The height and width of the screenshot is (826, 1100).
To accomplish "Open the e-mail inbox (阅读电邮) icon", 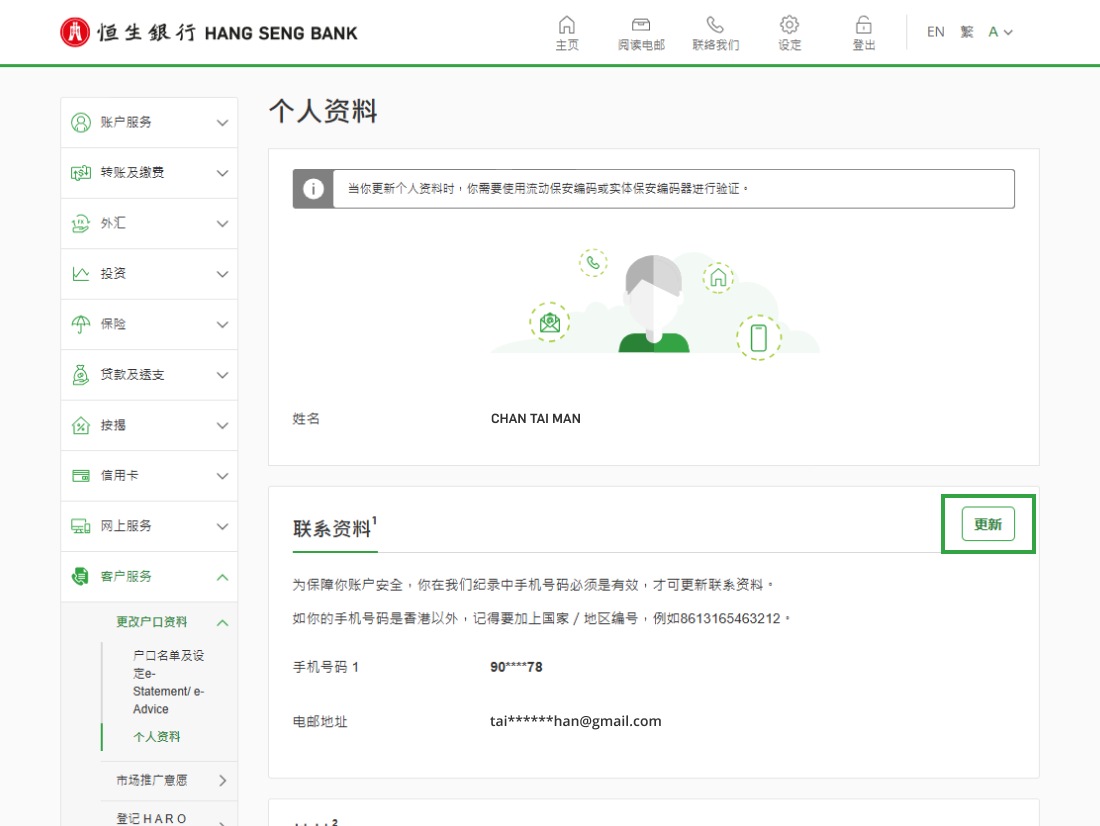I will click(641, 25).
